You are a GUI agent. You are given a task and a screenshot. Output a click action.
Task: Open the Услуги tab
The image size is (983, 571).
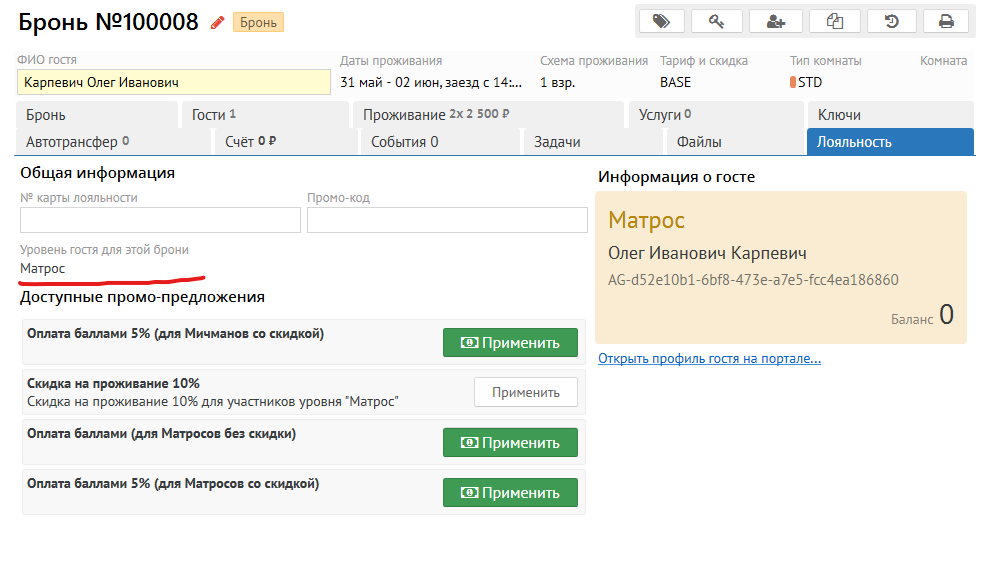click(x=665, y=115)
